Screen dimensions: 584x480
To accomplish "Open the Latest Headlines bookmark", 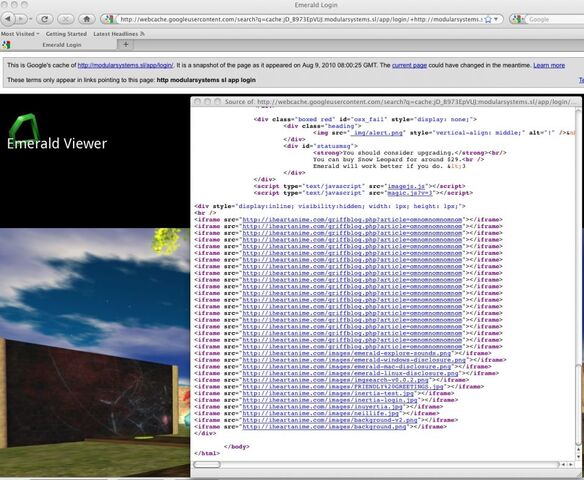I will pos(115,34).
